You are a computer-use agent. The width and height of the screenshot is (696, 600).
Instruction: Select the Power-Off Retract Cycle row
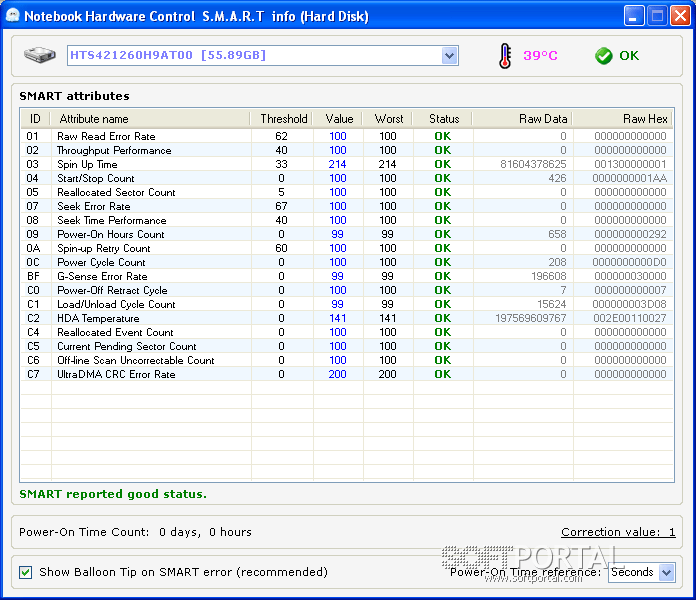(347, 290)
